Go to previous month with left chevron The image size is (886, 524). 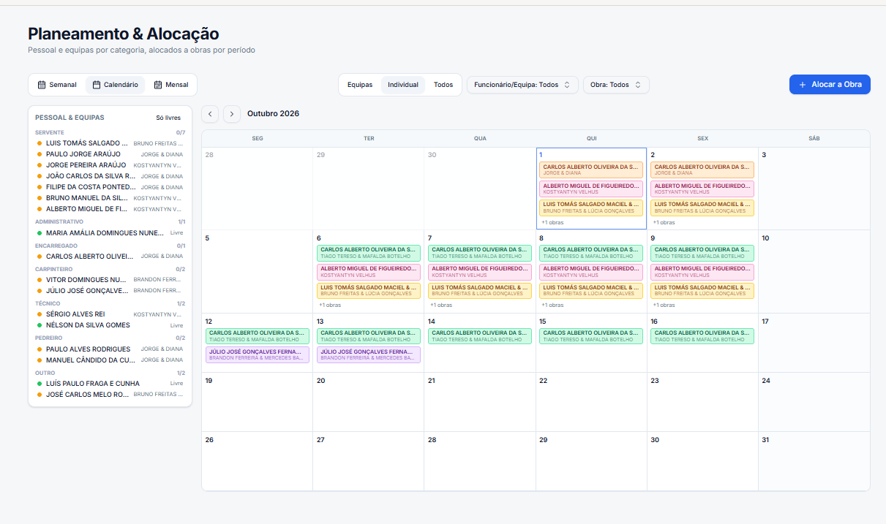click(x=210, y=114)
